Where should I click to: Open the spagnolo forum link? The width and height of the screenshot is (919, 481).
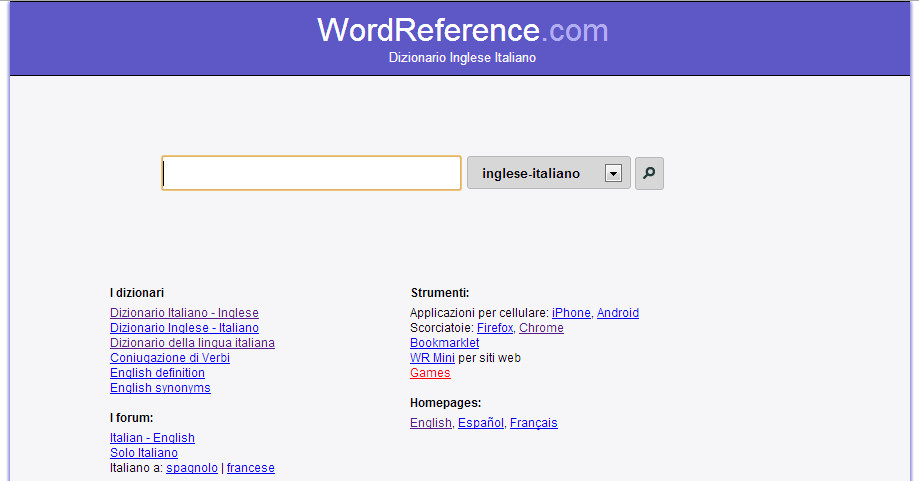[192, 468]
